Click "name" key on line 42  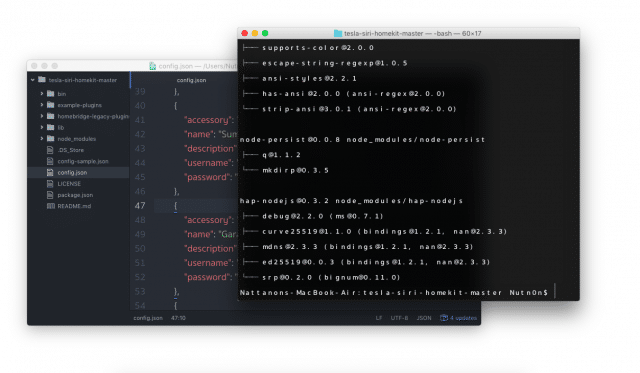(x=200, y=134)
